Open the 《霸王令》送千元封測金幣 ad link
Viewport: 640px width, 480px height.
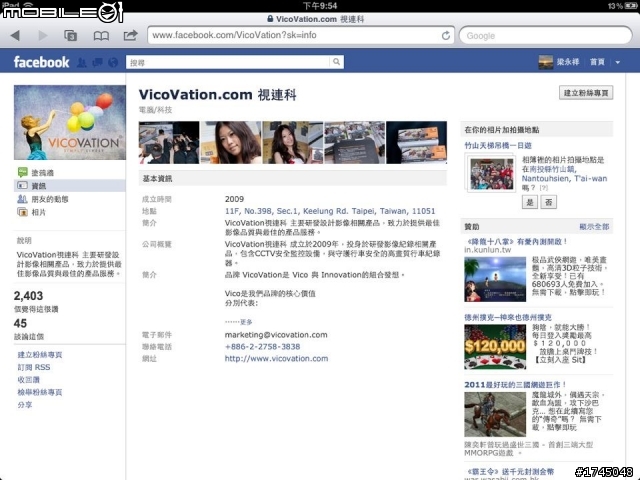510,471
